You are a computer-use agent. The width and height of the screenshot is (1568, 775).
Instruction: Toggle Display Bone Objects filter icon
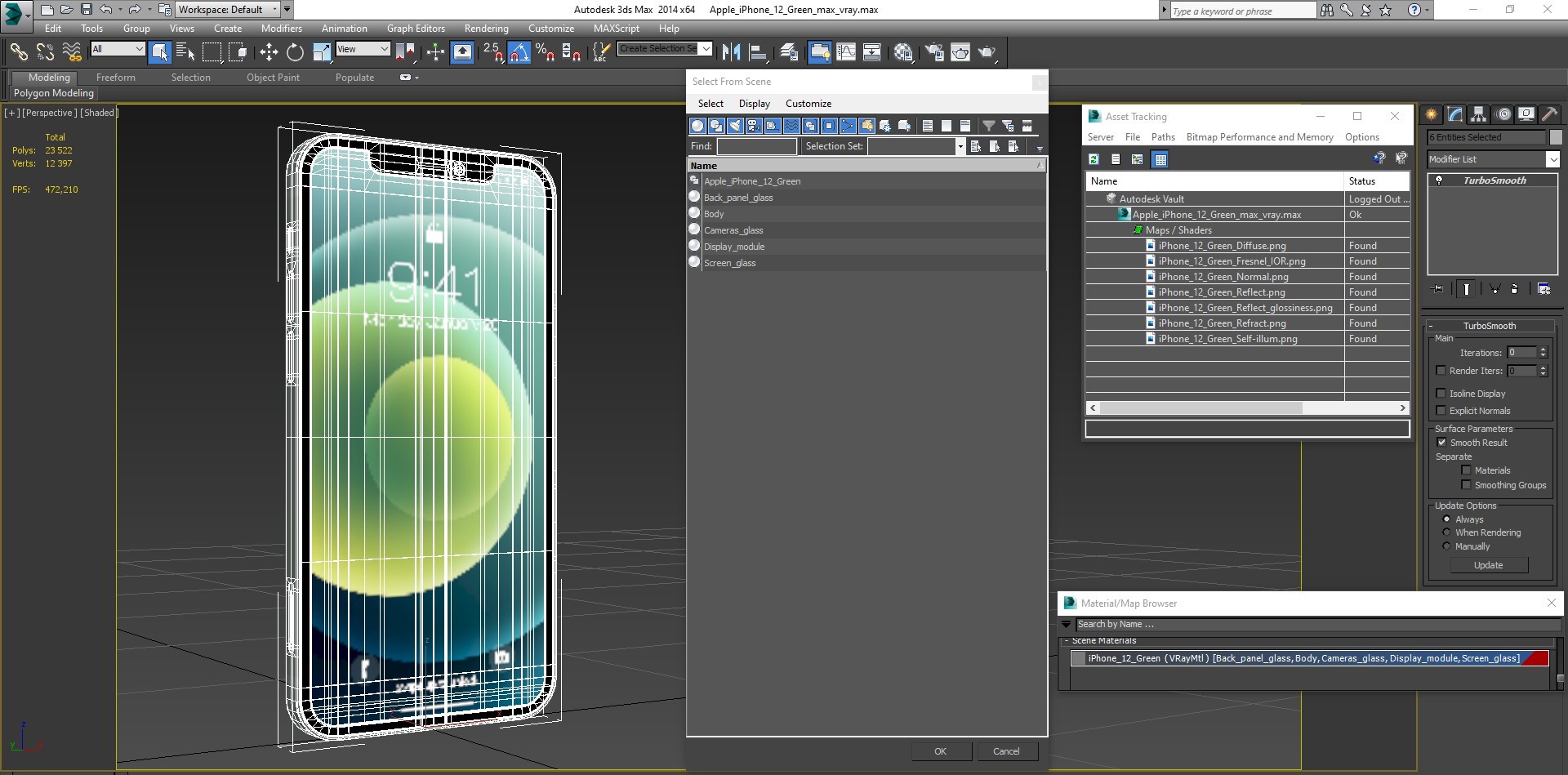(848, 126)
